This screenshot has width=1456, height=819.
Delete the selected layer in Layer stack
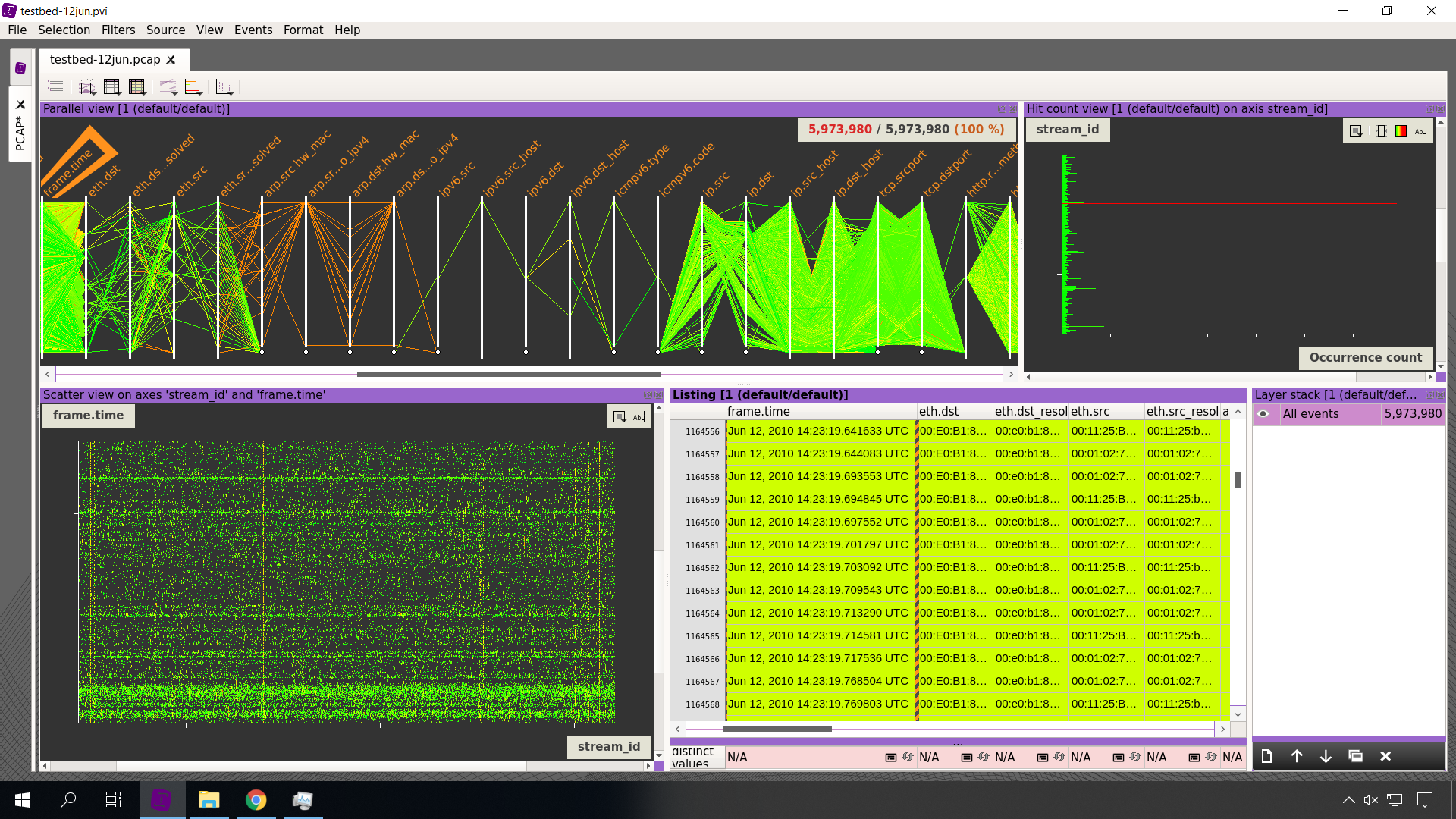pyautogui.click(x=1385, y=756)
